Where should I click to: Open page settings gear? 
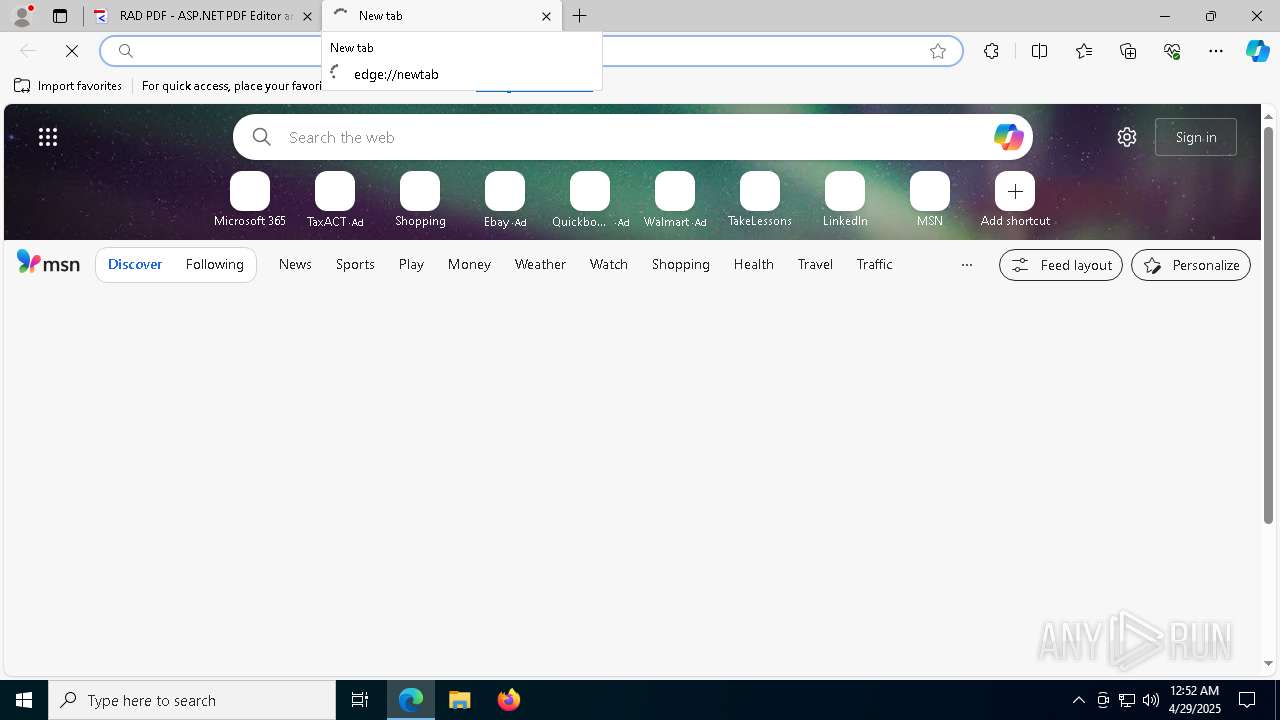(1127, 137)
